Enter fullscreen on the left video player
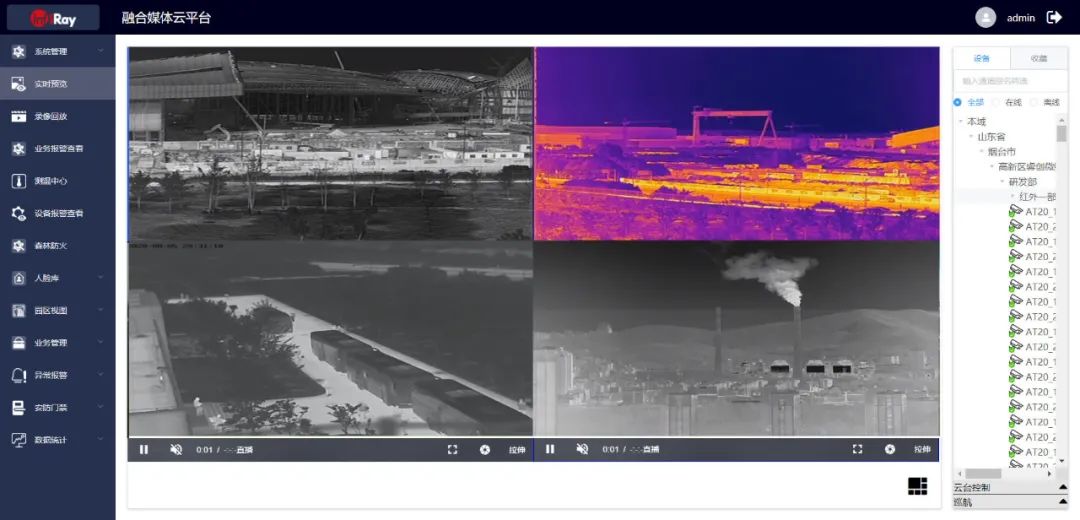The height and width of the screenshot is (520, 1080). (452, 450)
